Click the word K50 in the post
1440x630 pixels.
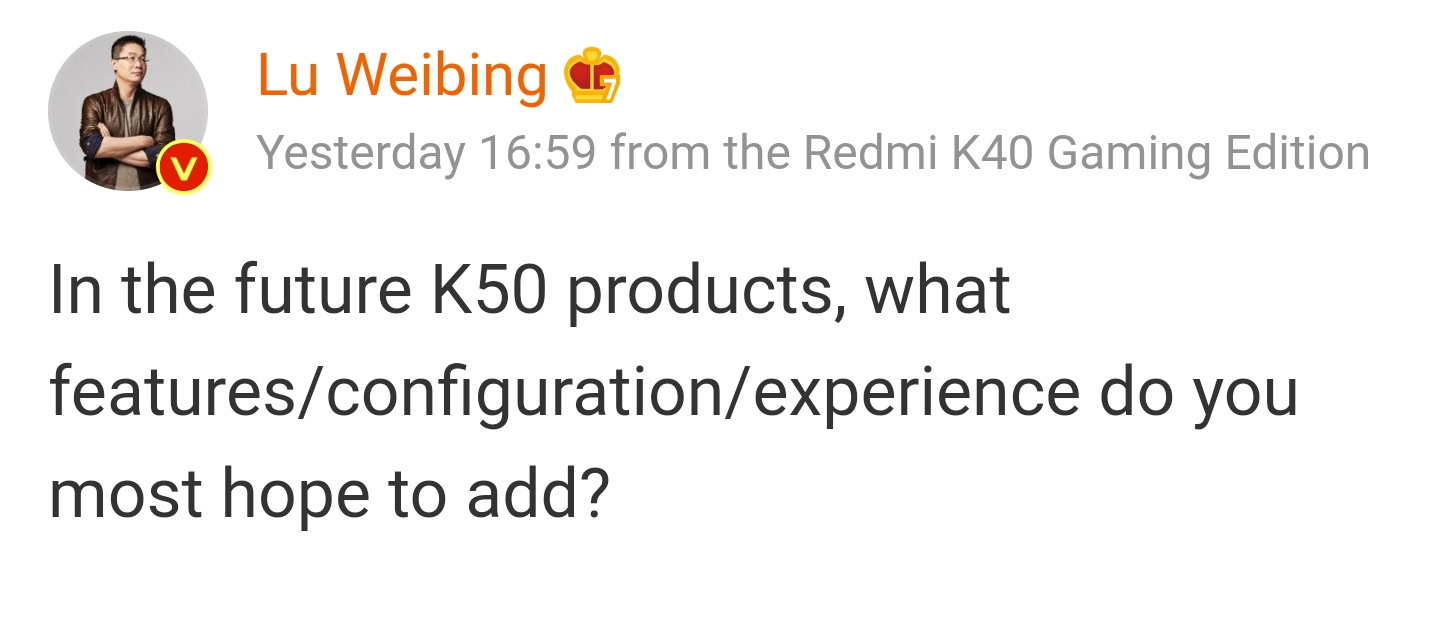489,290
